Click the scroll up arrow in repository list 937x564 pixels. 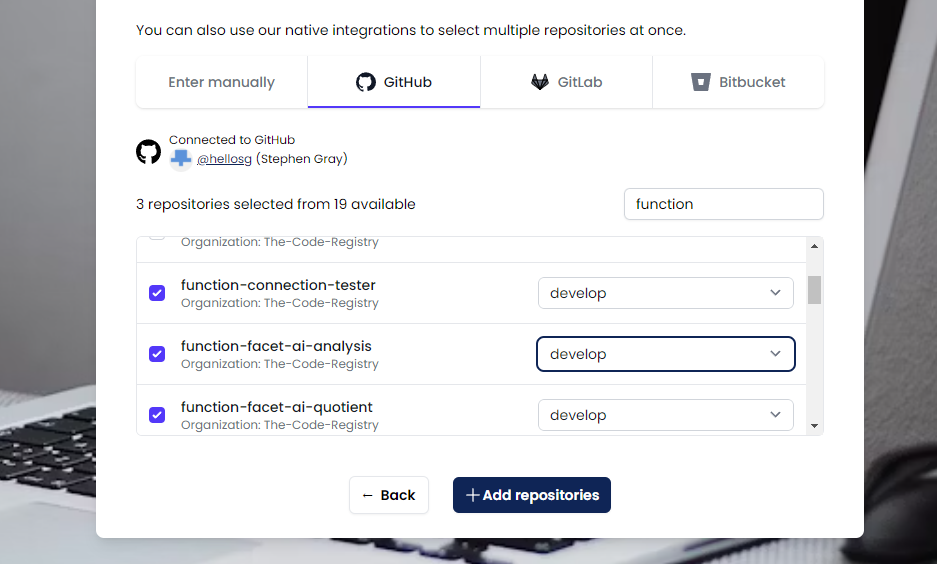pos(814,246)
